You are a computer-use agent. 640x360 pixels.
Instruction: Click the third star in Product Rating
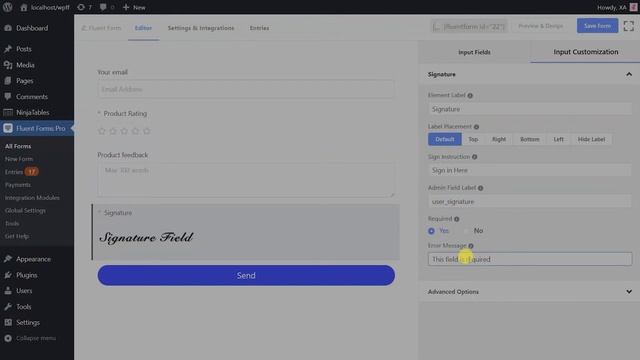click(x=124, y=131)
